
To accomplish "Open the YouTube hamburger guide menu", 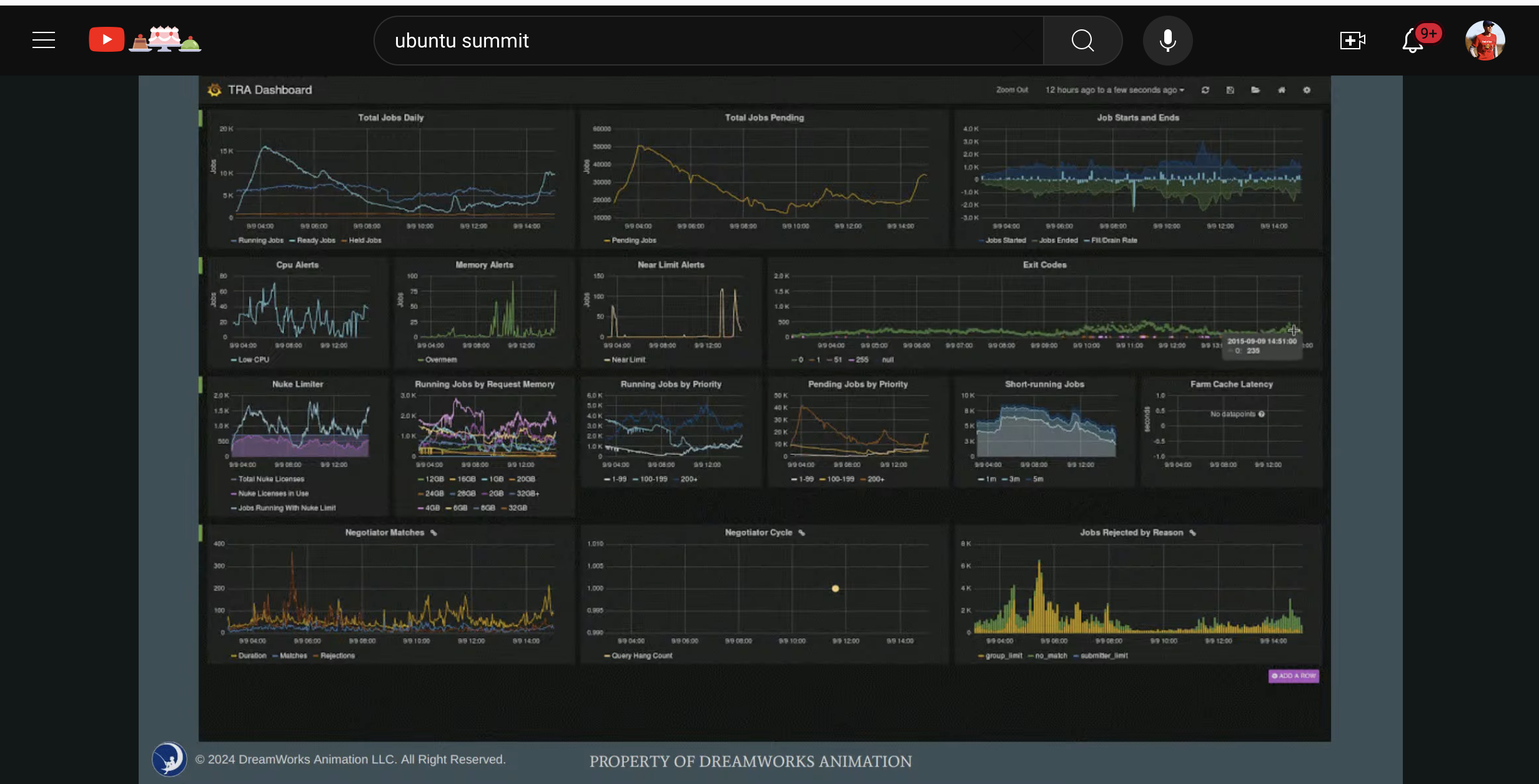I will pyautogui.click(x=44, y=41).
